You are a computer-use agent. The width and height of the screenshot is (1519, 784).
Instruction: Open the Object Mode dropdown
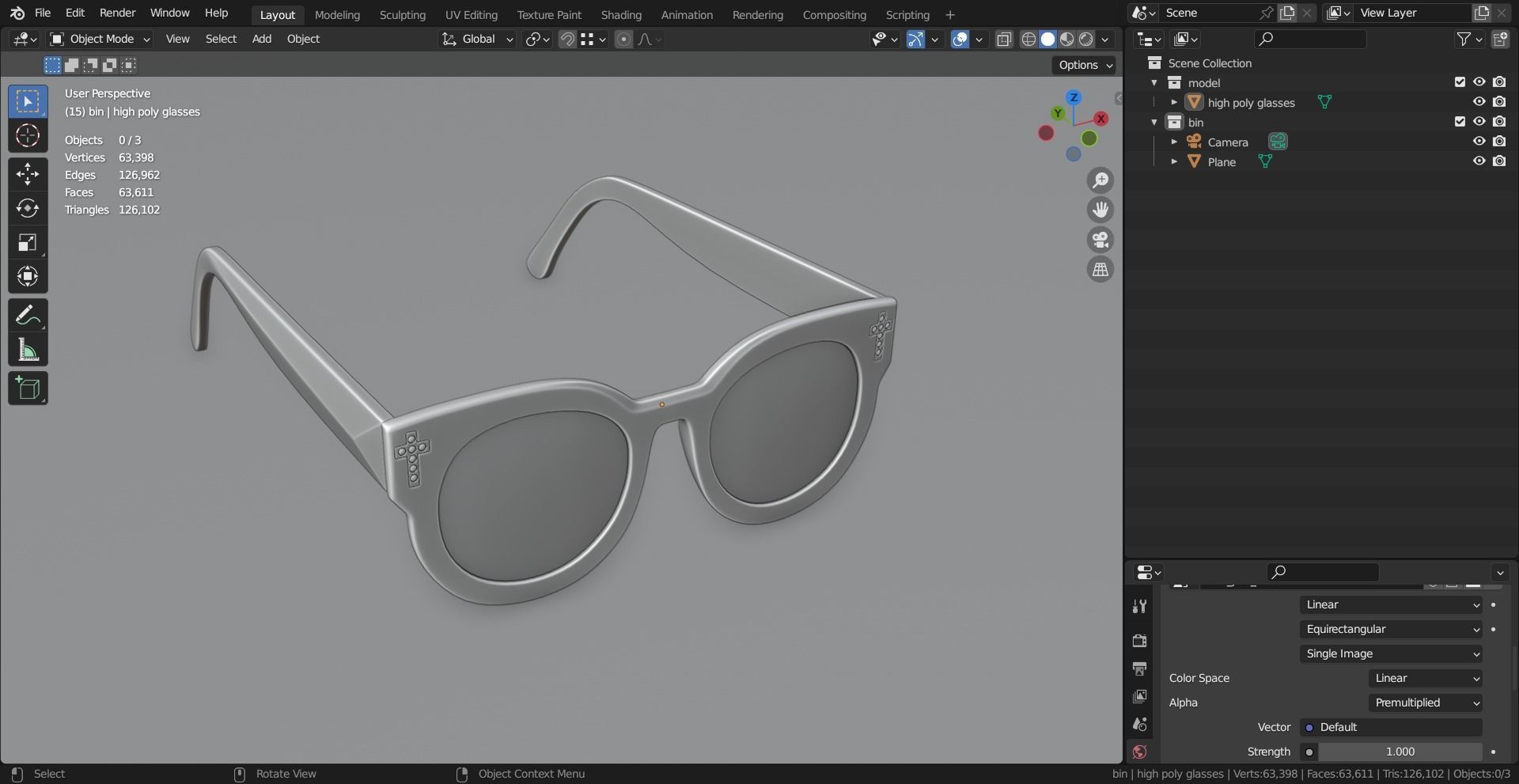coord(100,39)
